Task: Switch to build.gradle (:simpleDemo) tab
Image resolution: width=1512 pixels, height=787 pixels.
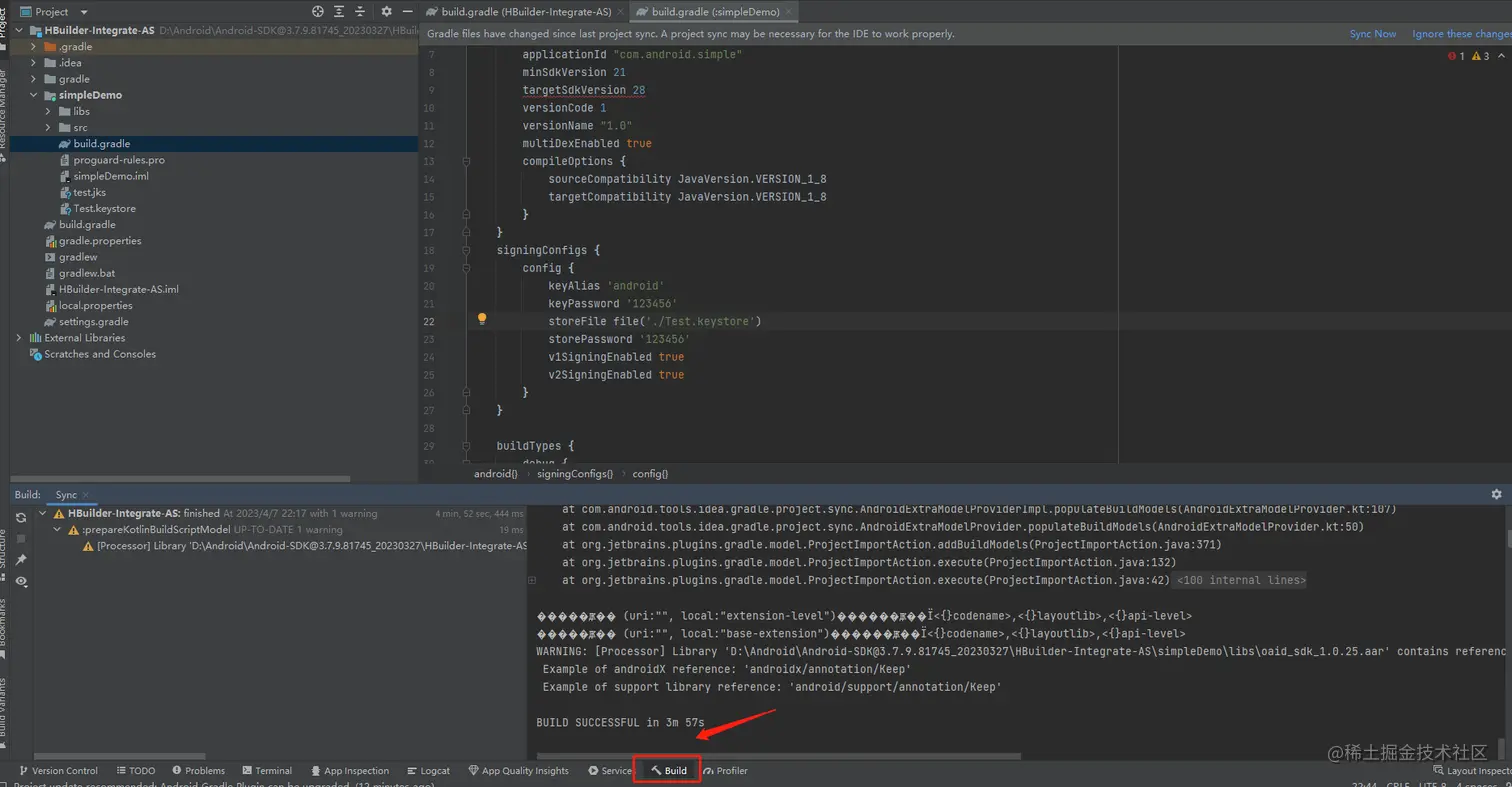Action: click(x=716, y=11)
